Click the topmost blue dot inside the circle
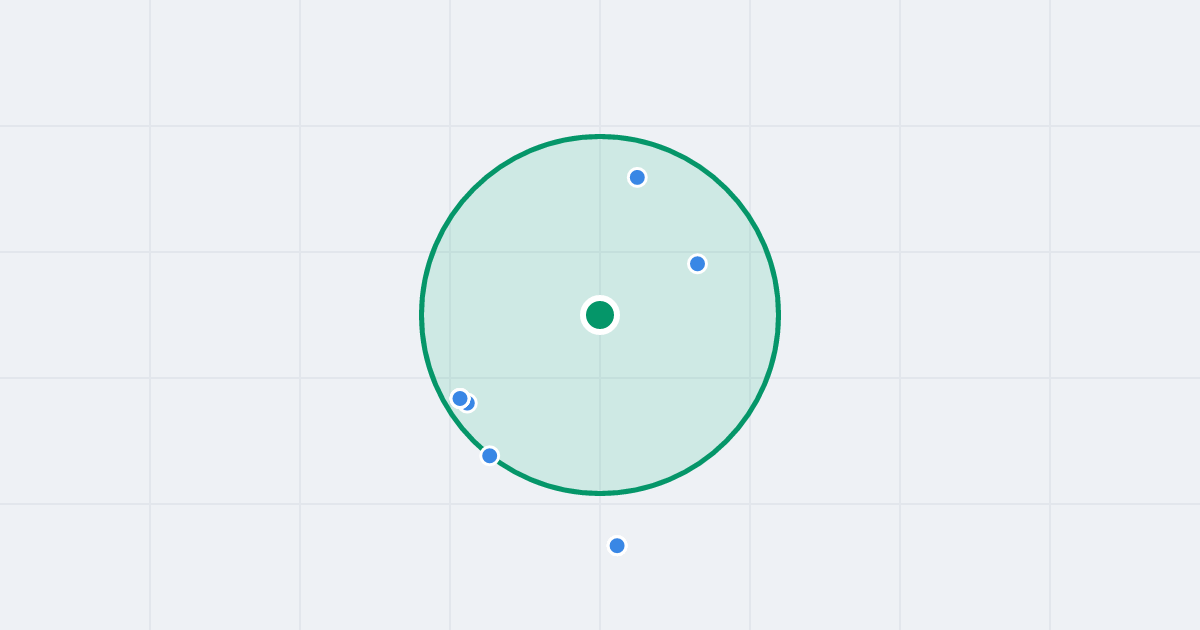Screen dimensions: 1200x630 point(637,178)
